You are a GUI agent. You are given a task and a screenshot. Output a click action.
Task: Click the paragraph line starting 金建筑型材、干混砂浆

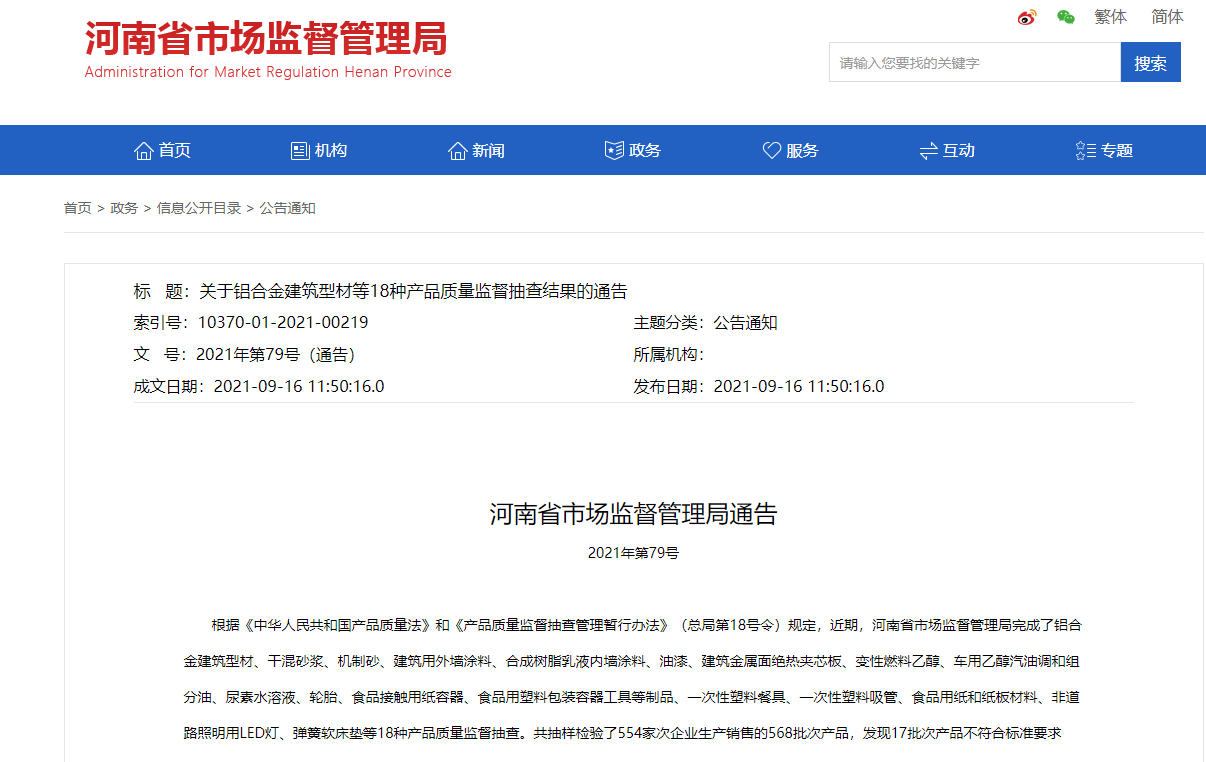tap(632, 661)
